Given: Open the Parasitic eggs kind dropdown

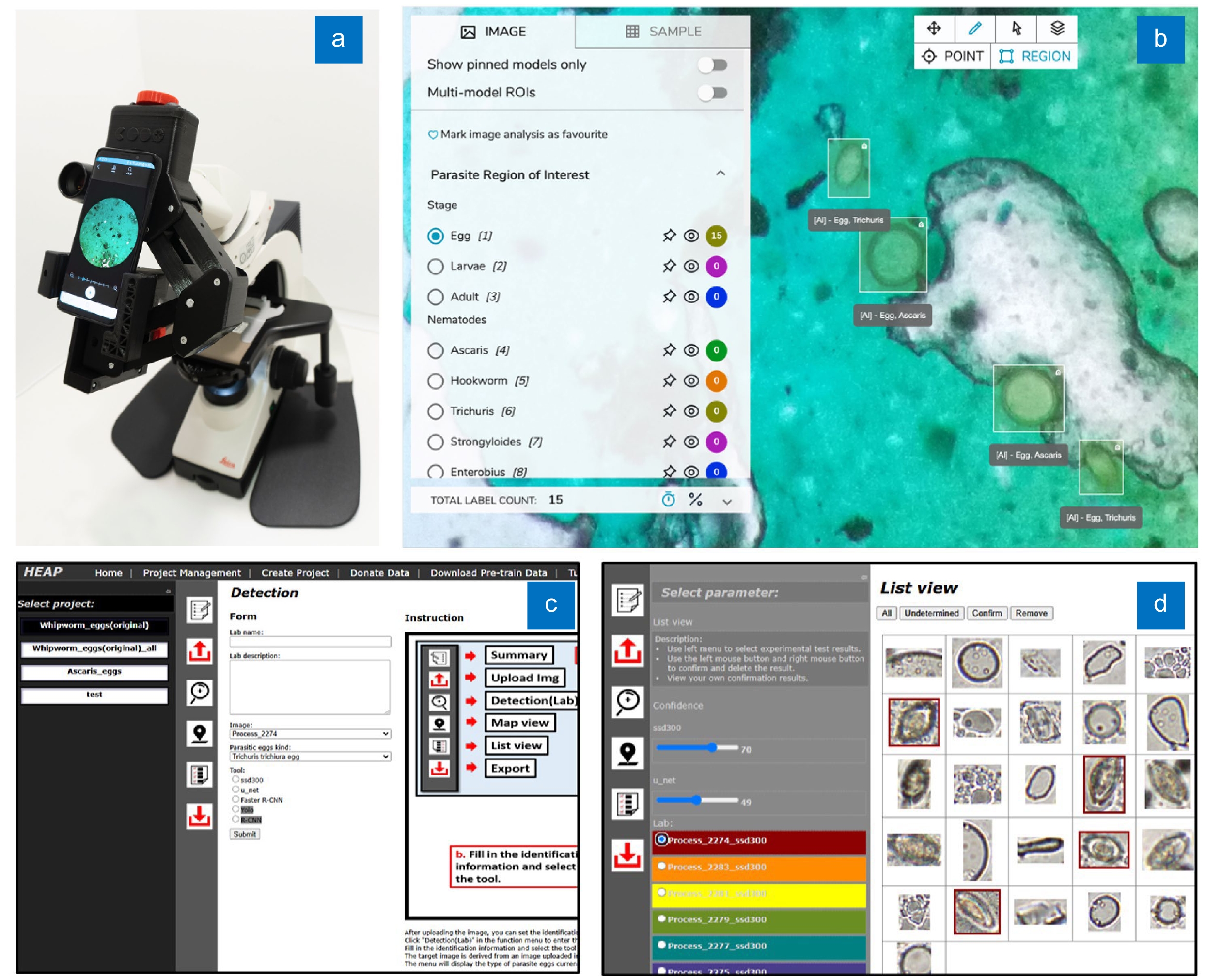Looking at the screenshot, I should click(309, 757).
